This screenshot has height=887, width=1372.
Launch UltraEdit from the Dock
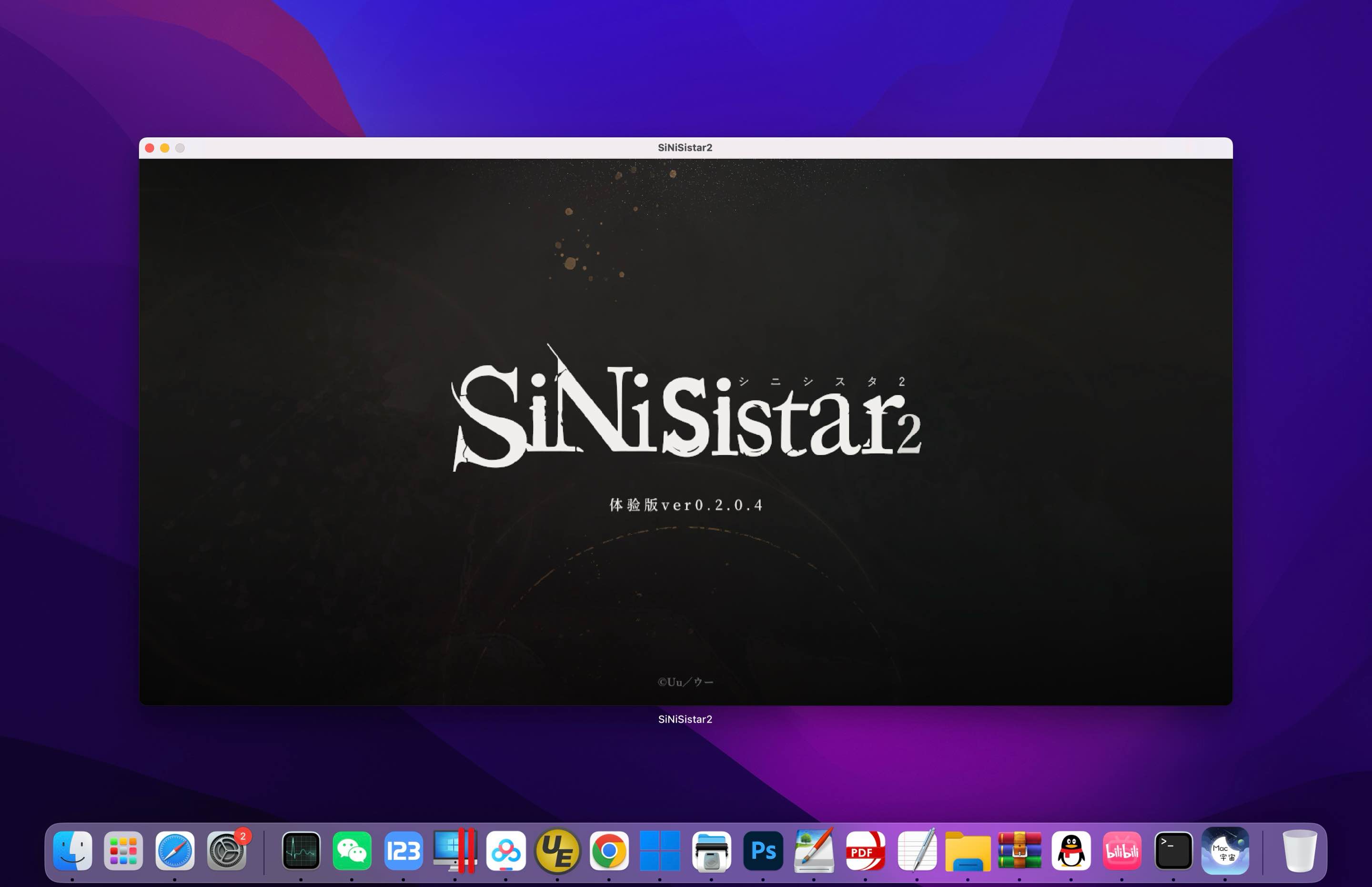click(x=557, y=851)
